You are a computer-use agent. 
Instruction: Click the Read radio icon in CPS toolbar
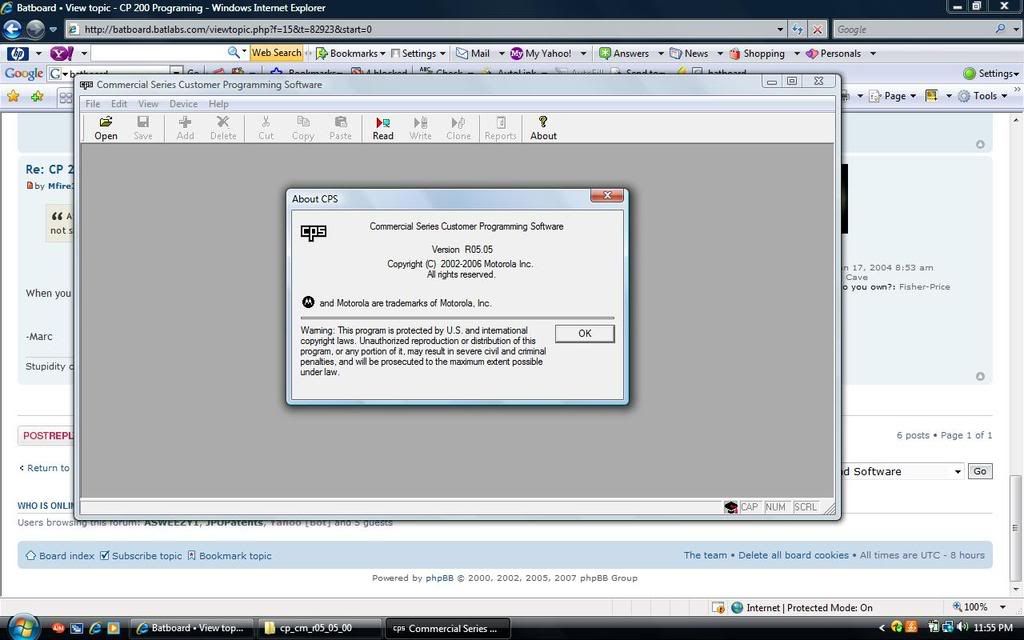383,122
